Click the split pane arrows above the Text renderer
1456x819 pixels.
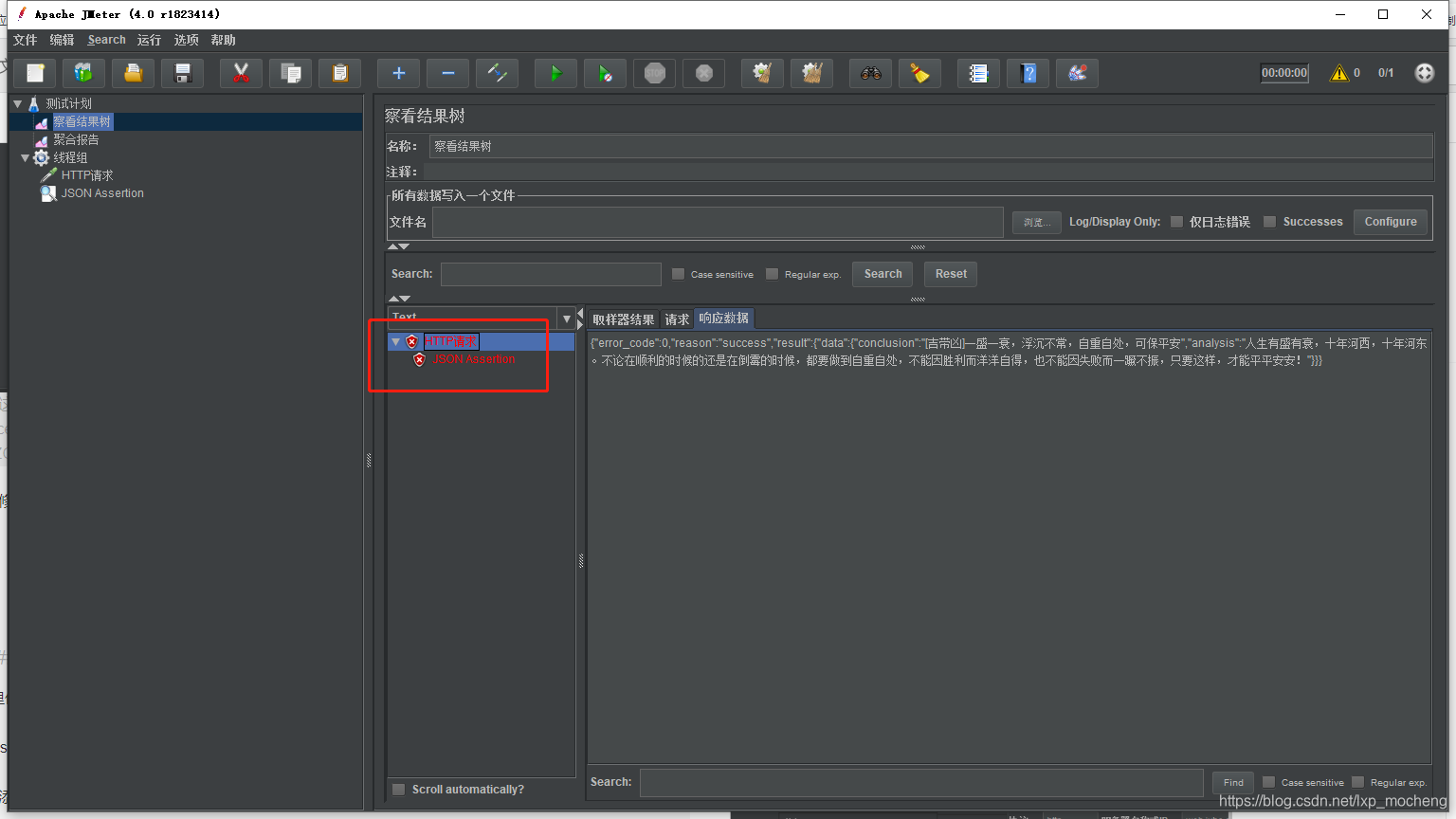click(399, 299)
